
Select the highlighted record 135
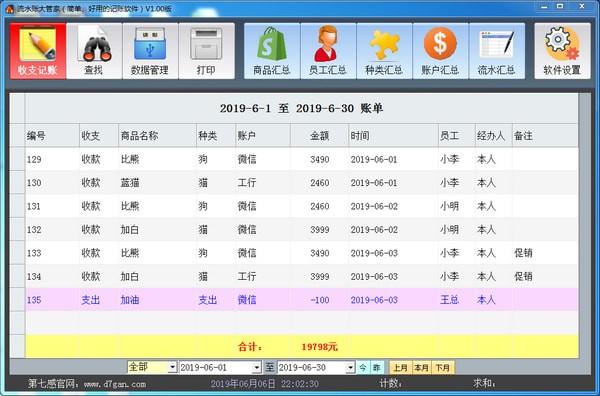[302, 300]
